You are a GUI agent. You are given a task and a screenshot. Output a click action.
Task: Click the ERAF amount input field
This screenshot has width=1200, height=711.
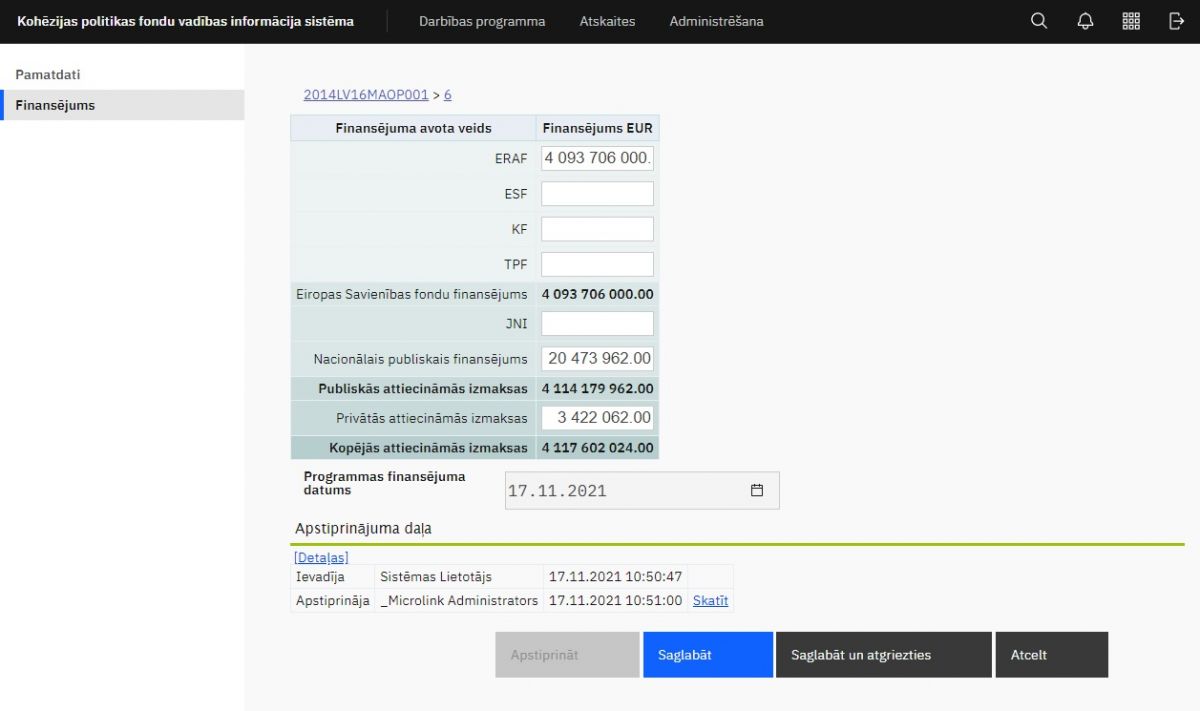(x=597, y=158)
